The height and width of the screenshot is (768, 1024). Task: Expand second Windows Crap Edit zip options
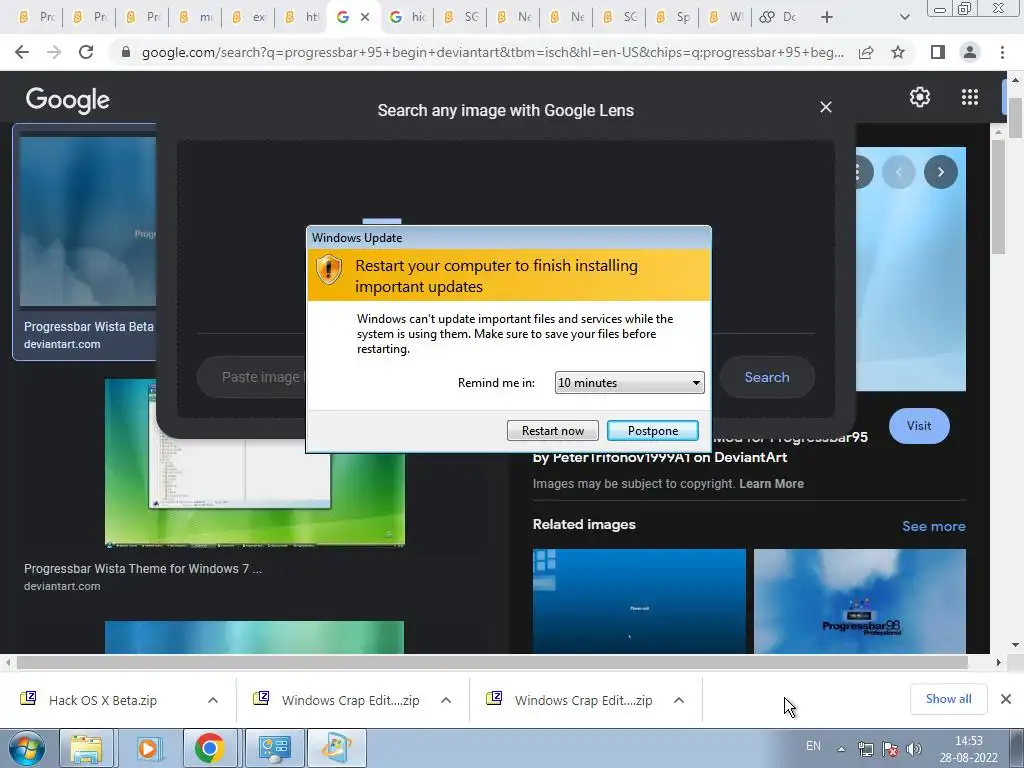[x=679, y=700]
